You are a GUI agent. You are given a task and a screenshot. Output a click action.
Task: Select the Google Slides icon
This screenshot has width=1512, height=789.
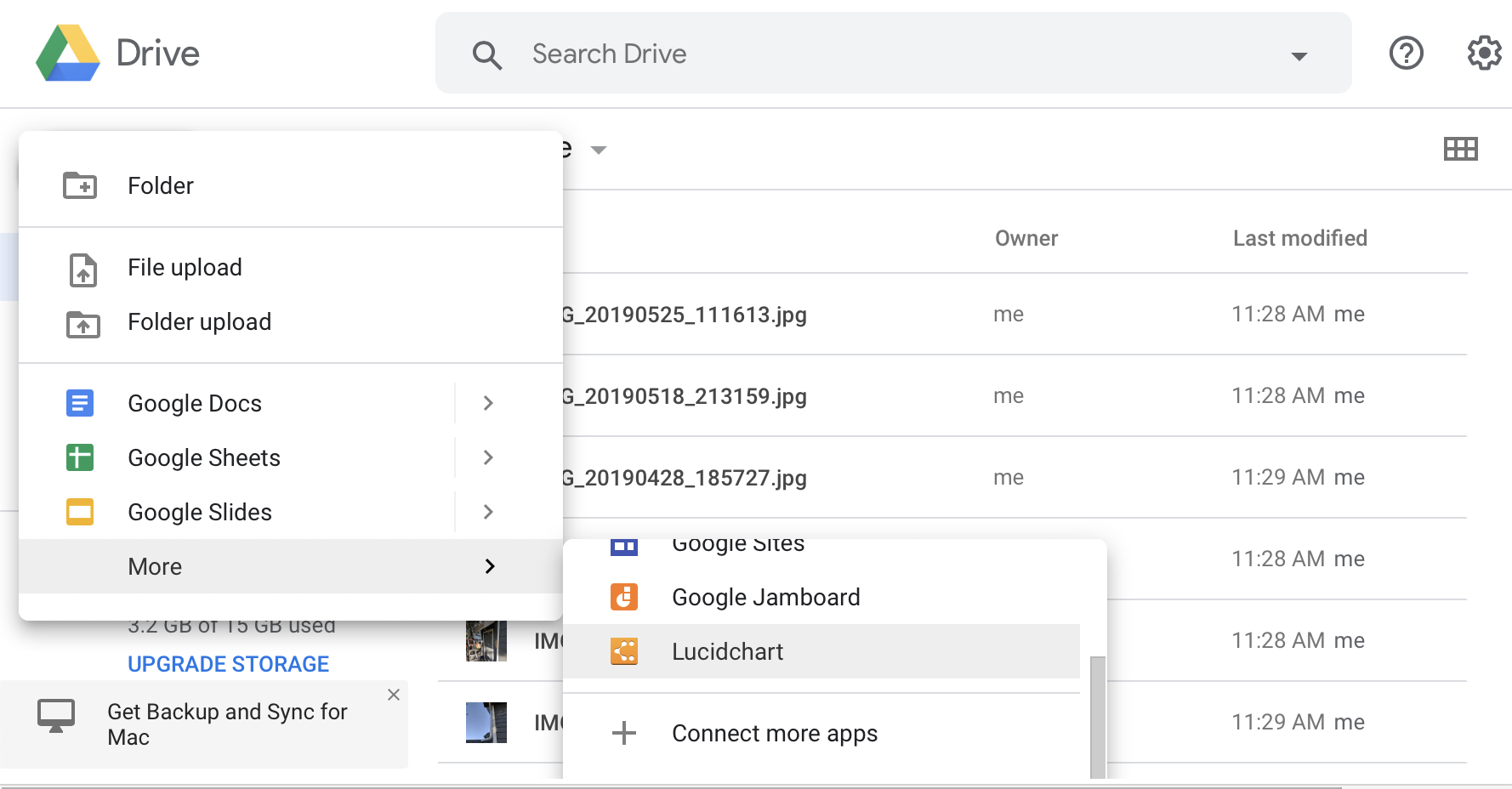[79, 512]
